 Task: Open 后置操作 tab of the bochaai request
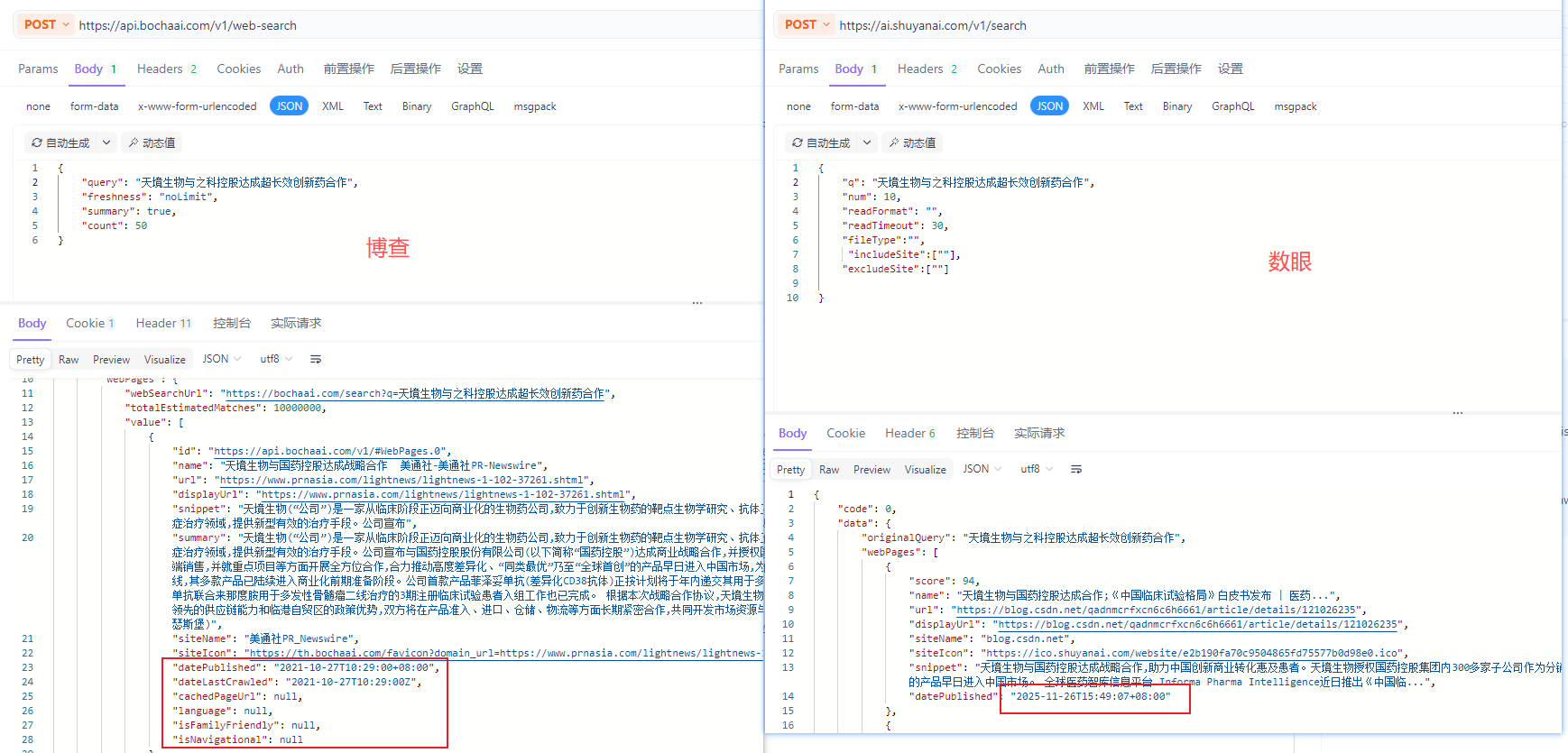pyautogui.click(x=416, y=69)
